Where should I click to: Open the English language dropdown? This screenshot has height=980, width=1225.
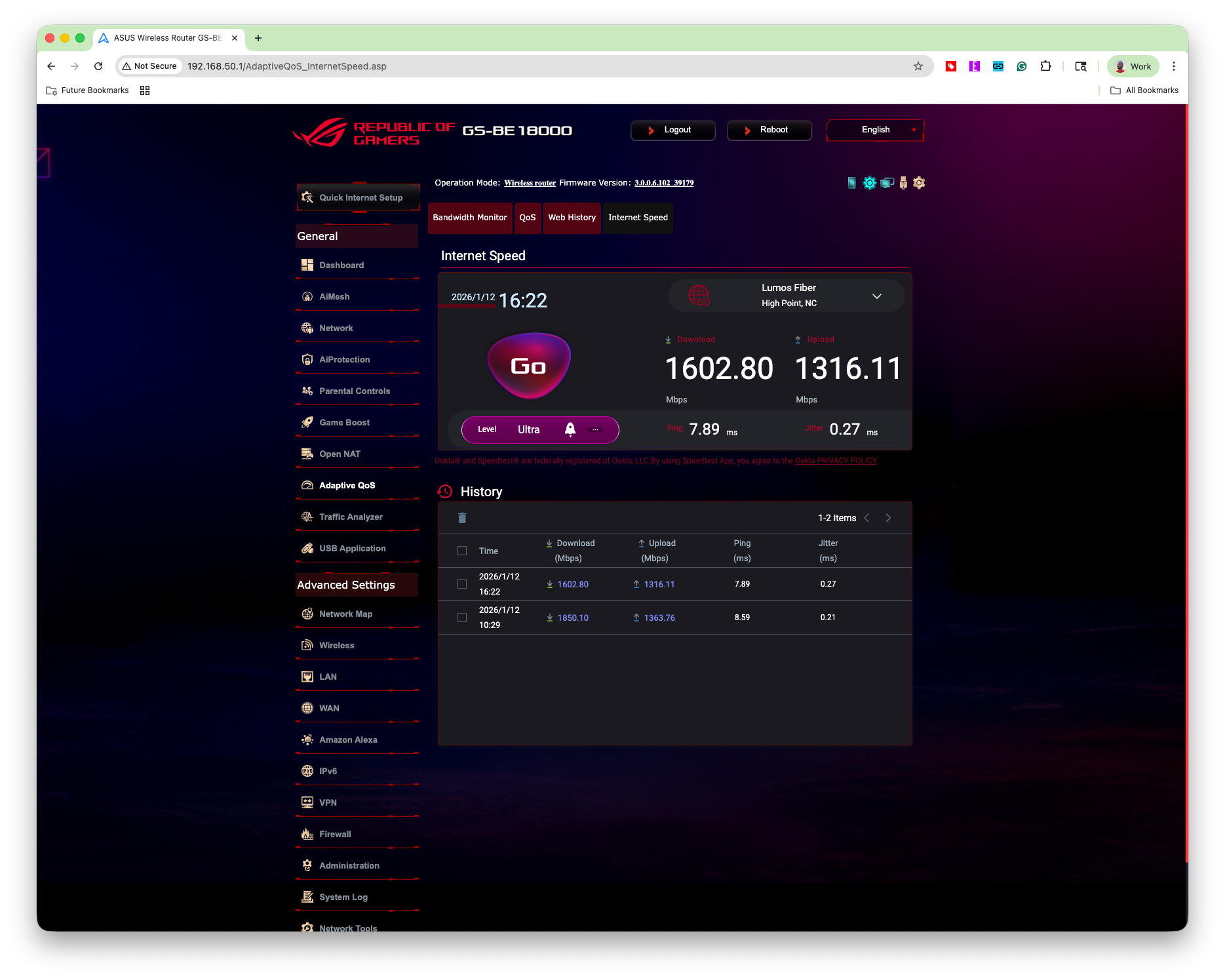click(x=875, y=130)
